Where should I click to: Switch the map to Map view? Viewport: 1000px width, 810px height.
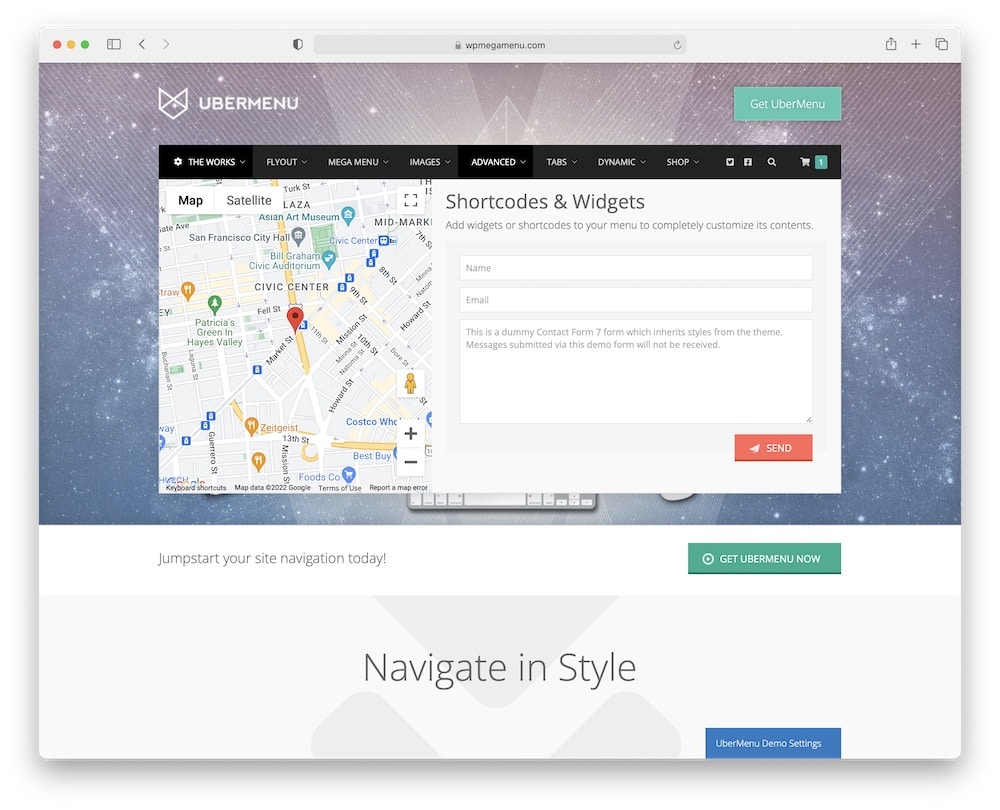[x=190, y=200]
